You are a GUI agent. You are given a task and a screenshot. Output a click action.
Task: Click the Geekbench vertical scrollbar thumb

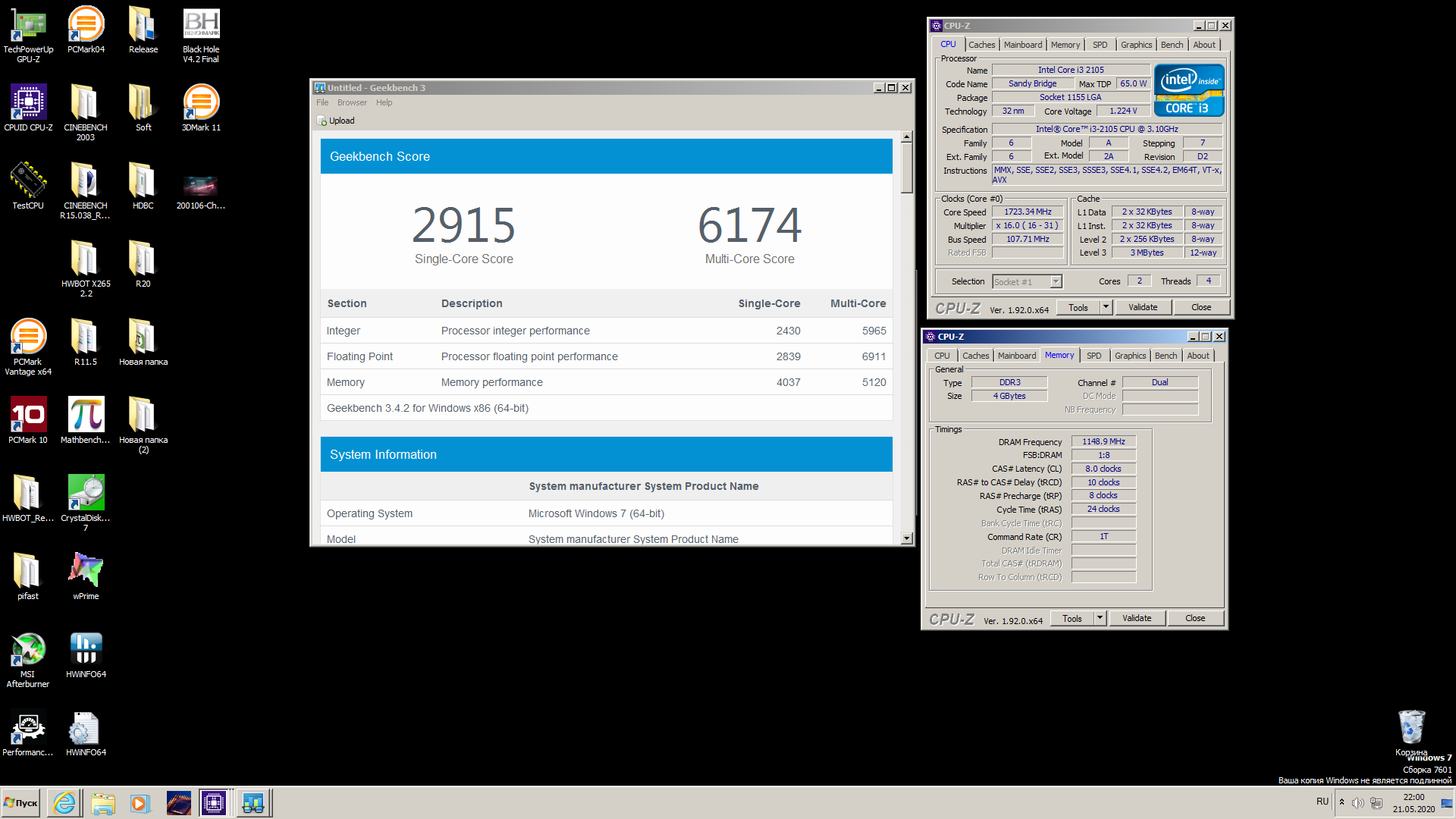point(906,168)
